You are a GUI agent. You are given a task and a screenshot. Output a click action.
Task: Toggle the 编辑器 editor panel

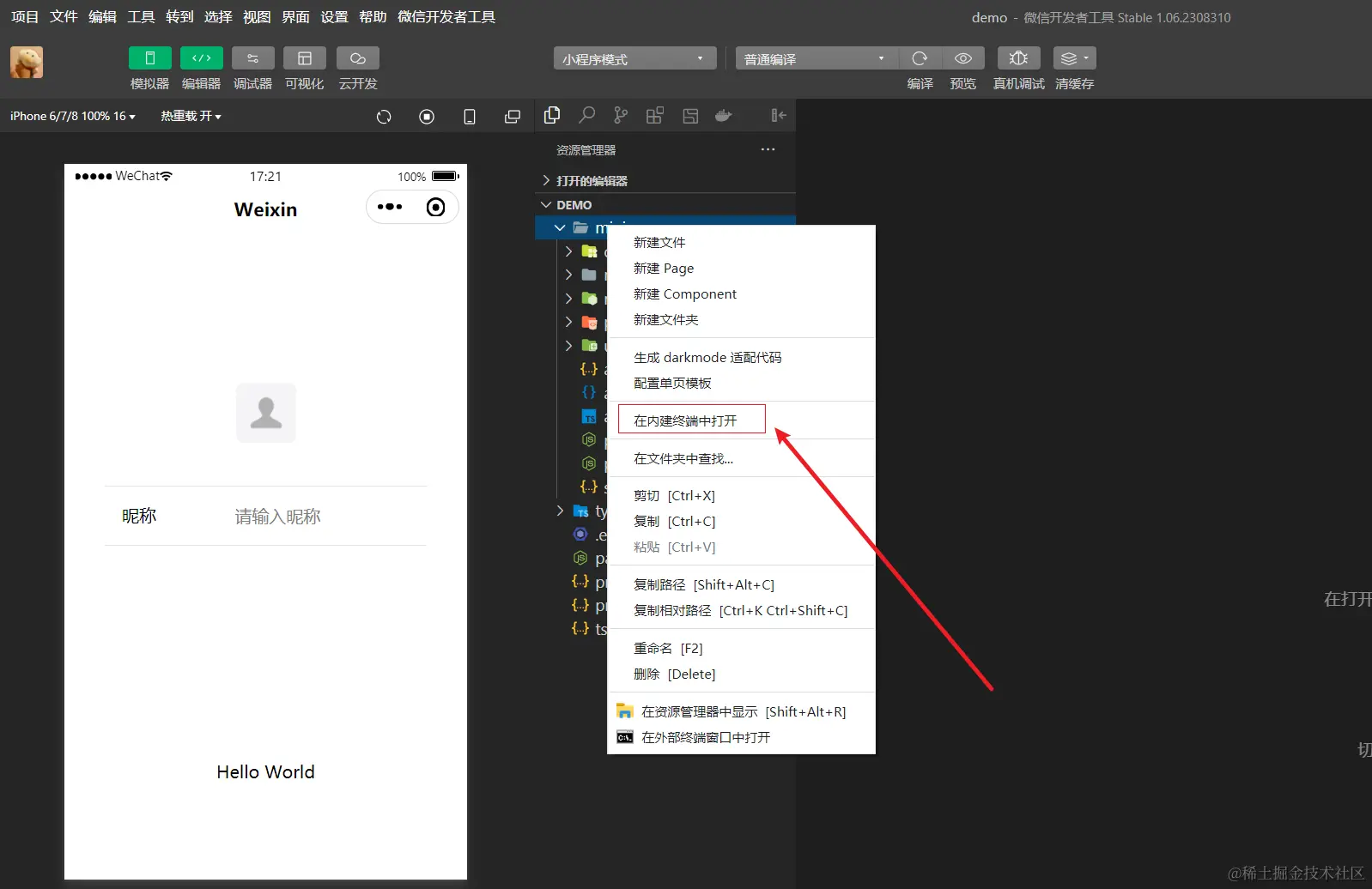(202, 58)
